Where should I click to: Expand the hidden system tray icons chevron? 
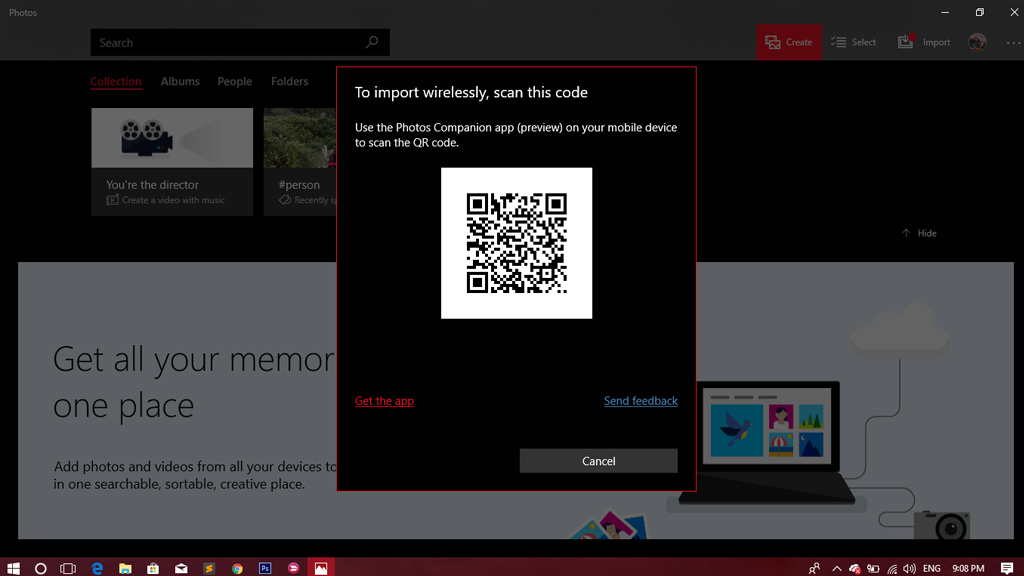pos(837,568)
